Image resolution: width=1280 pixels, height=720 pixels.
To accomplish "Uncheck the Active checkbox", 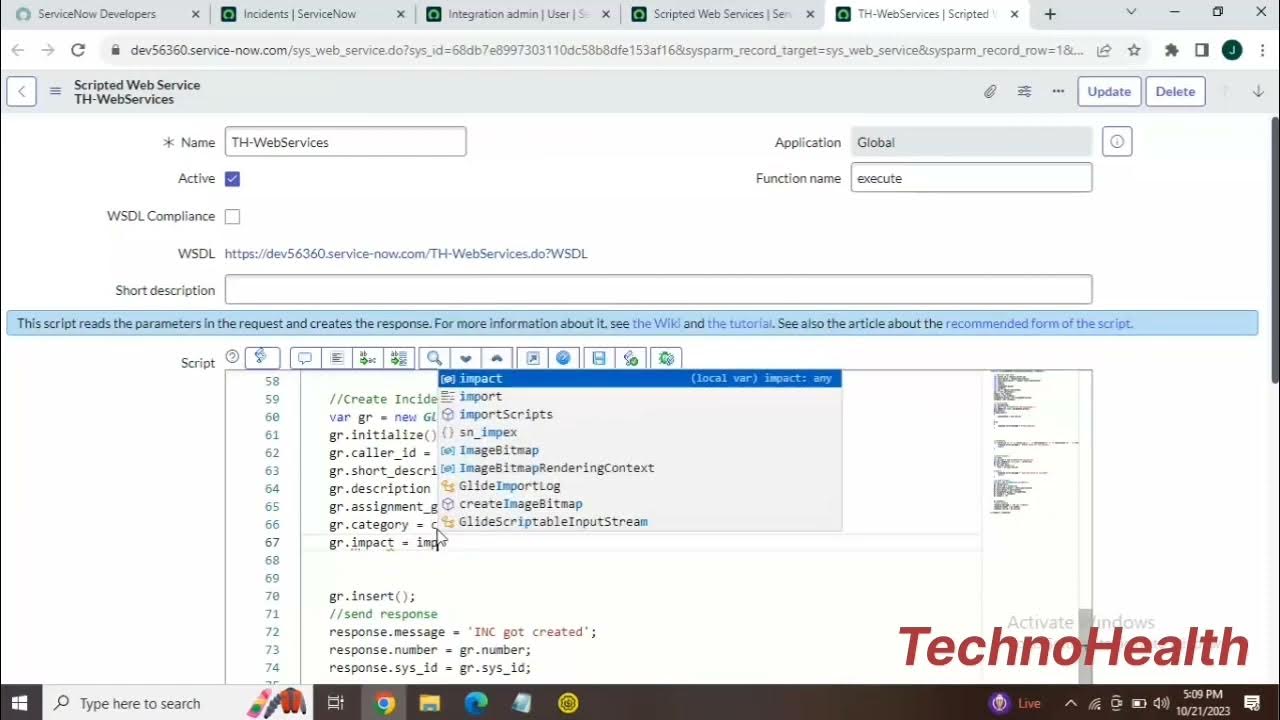I will [x=232, y=179].
